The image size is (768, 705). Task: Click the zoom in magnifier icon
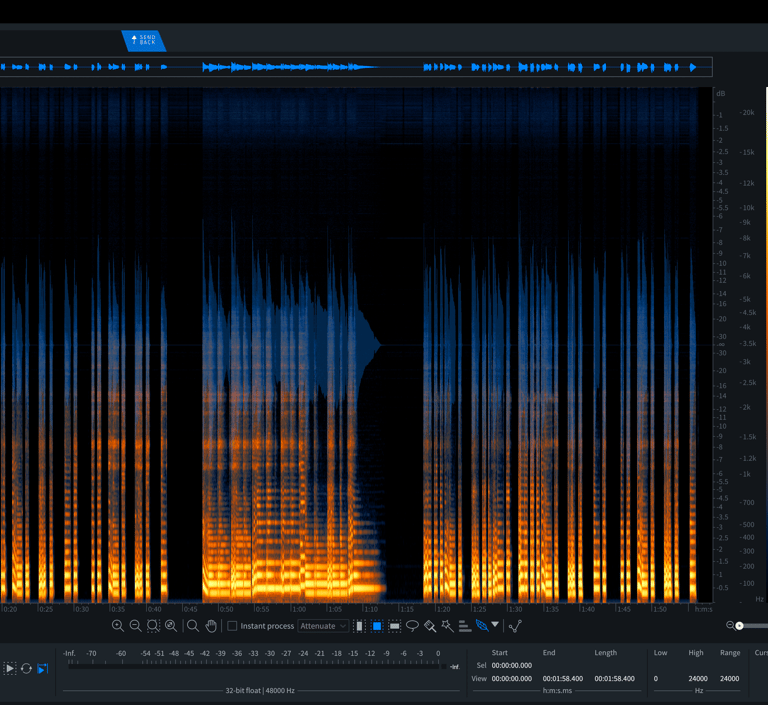(118, 626)
